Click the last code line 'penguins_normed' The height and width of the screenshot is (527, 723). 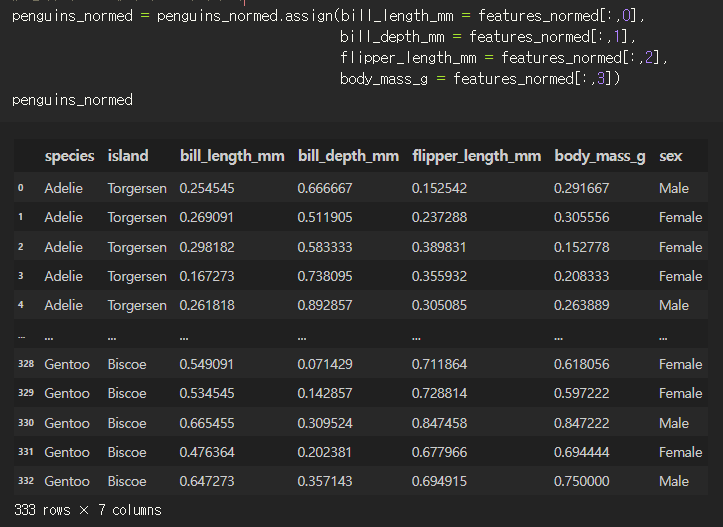[x=72, y=100]
